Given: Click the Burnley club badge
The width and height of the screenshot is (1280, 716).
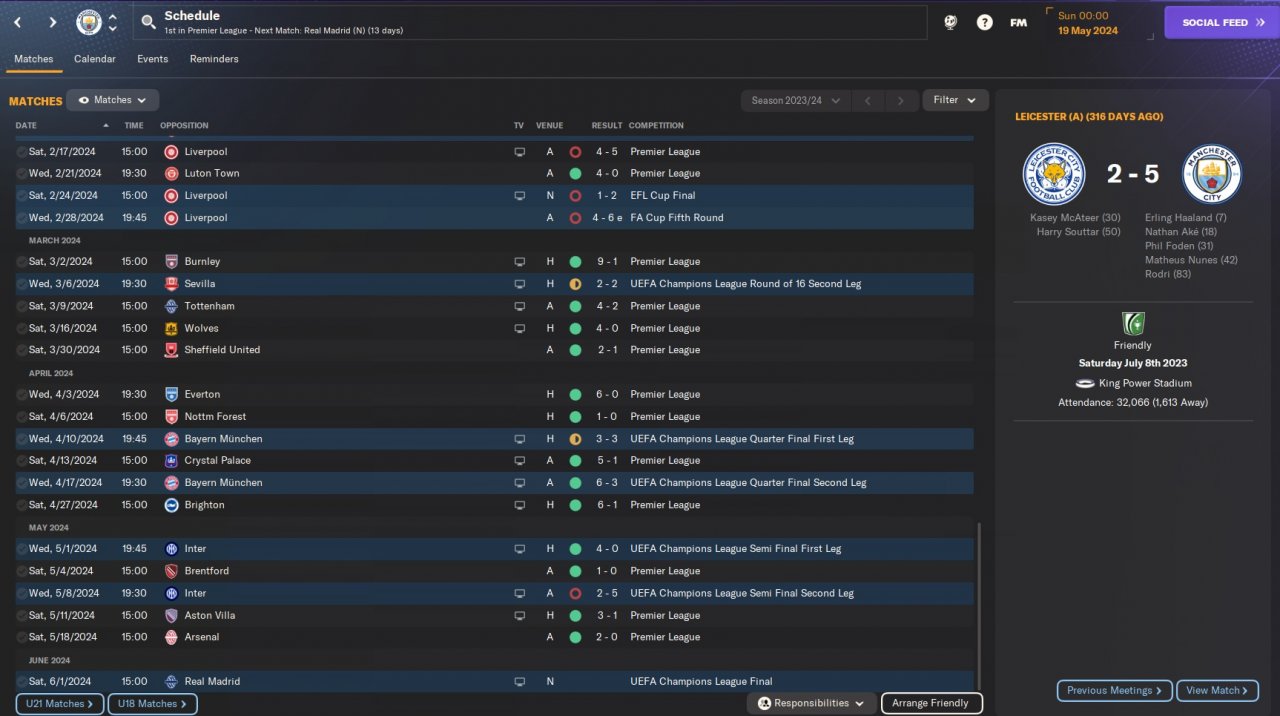Looking at the screenshot, I should [171, 262].
